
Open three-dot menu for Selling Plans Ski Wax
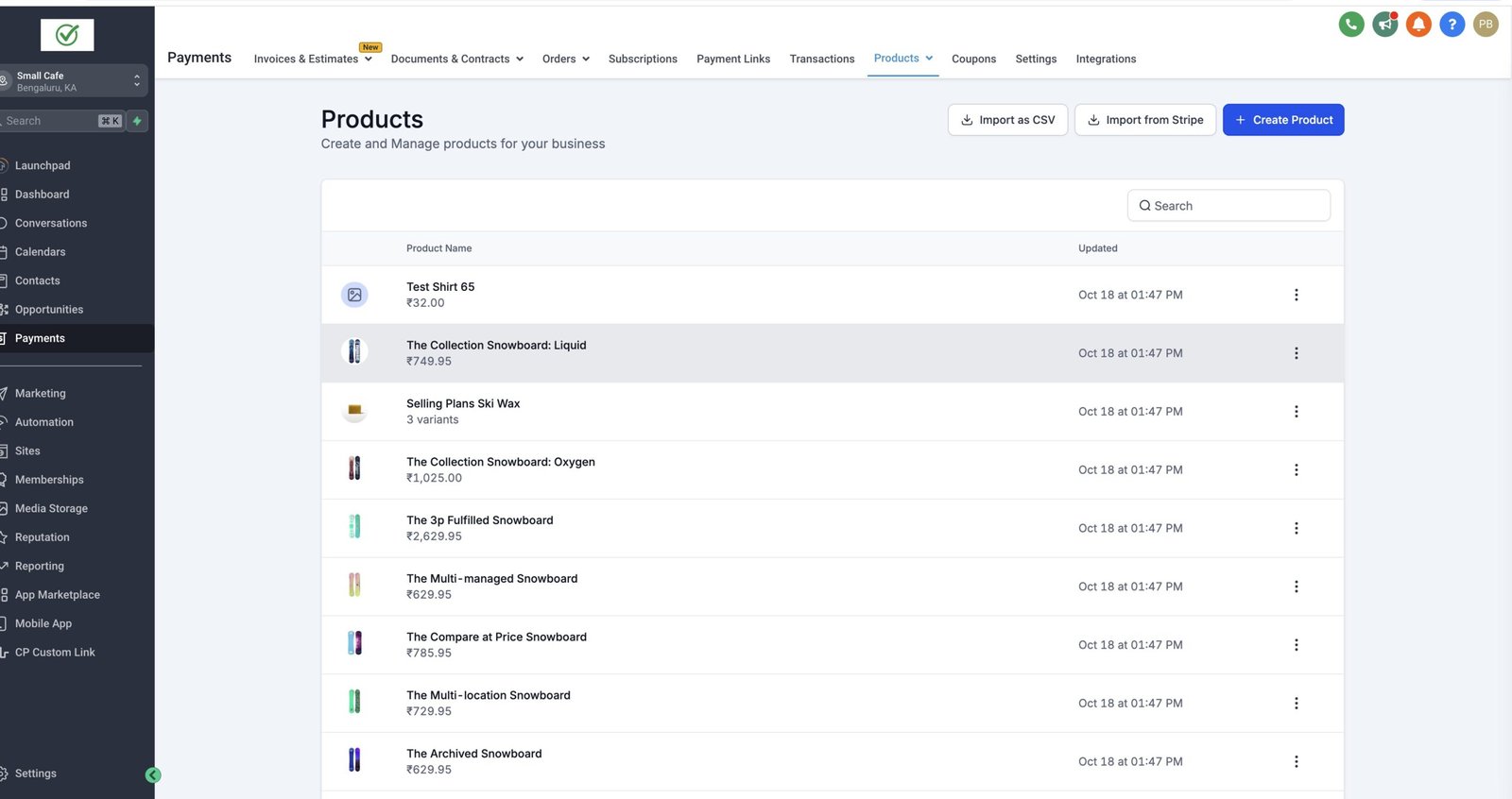1296,412
